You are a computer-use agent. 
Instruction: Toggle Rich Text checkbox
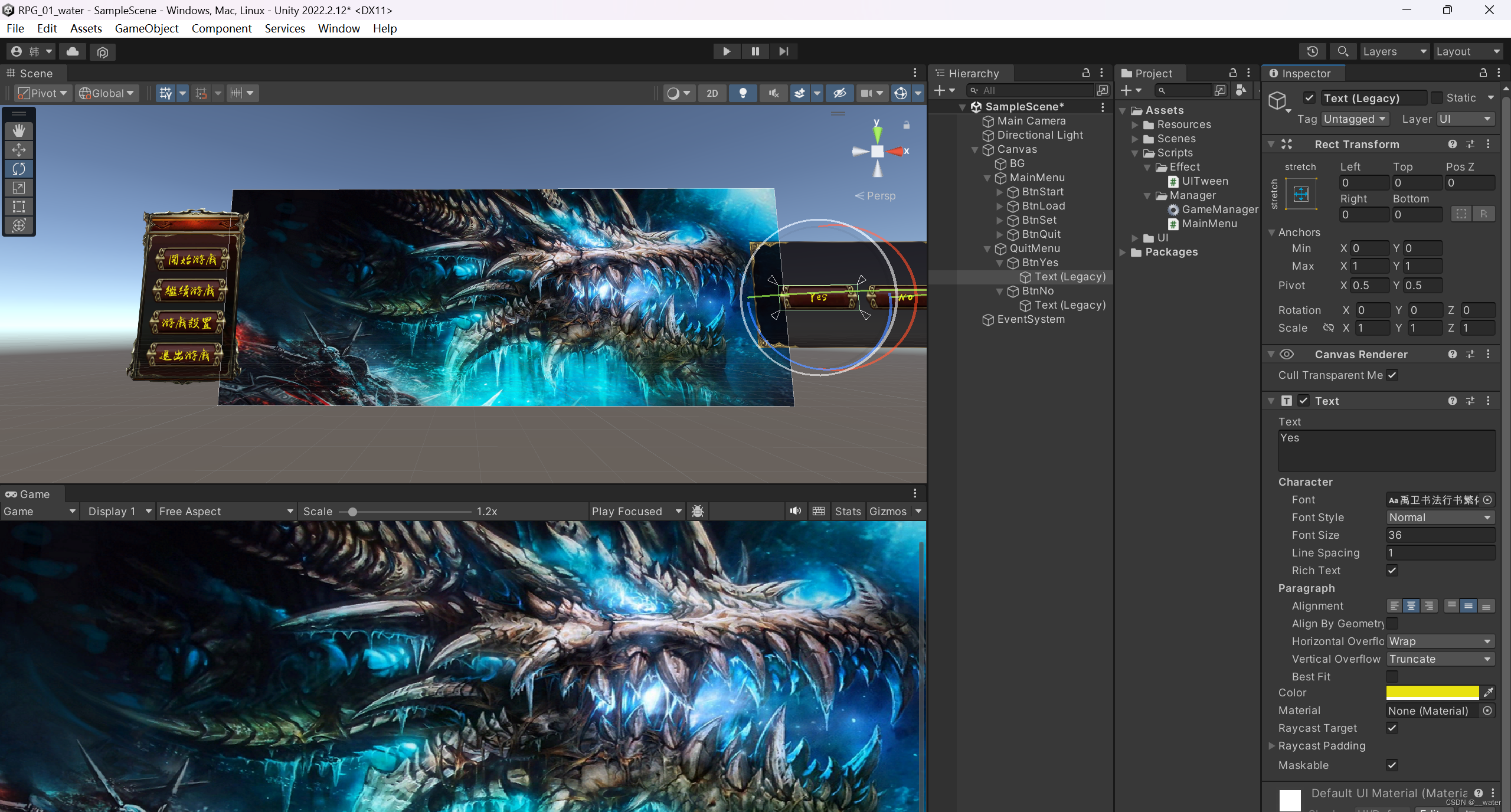(1392, 571)
